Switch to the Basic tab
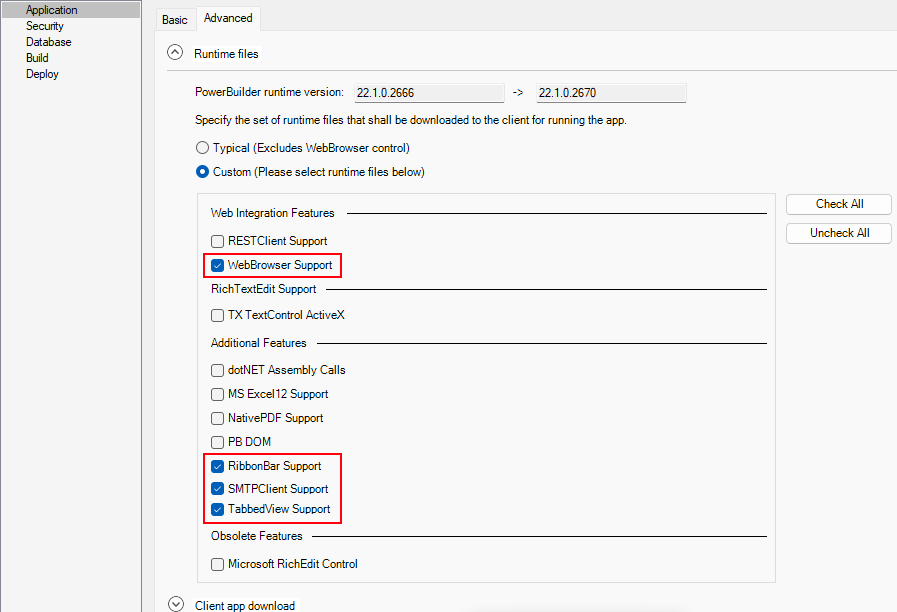 click(174, 20)
